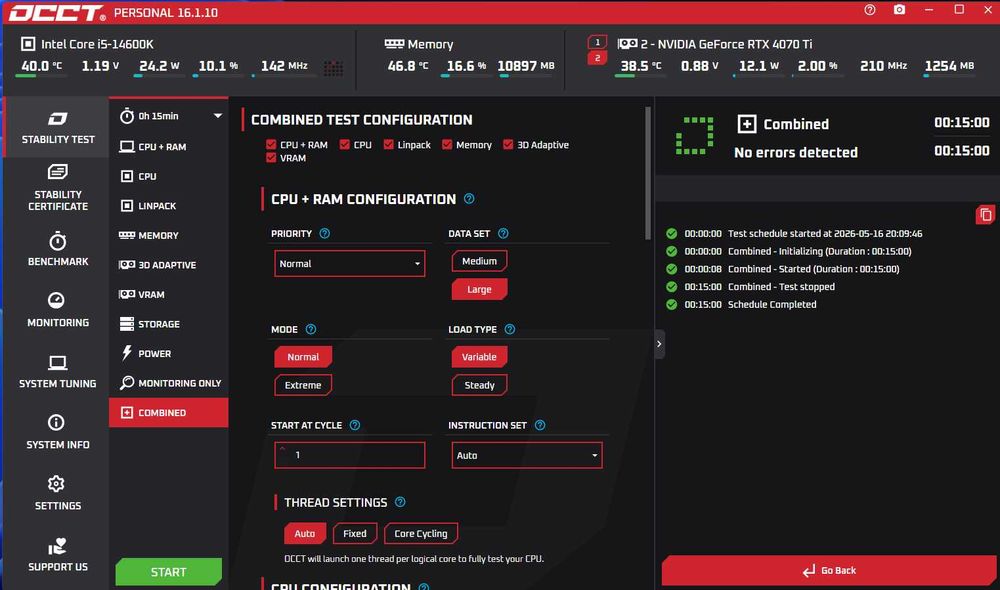Choose Fixed thread setting
1000x590 pixels.
click(x=355, y=533)
